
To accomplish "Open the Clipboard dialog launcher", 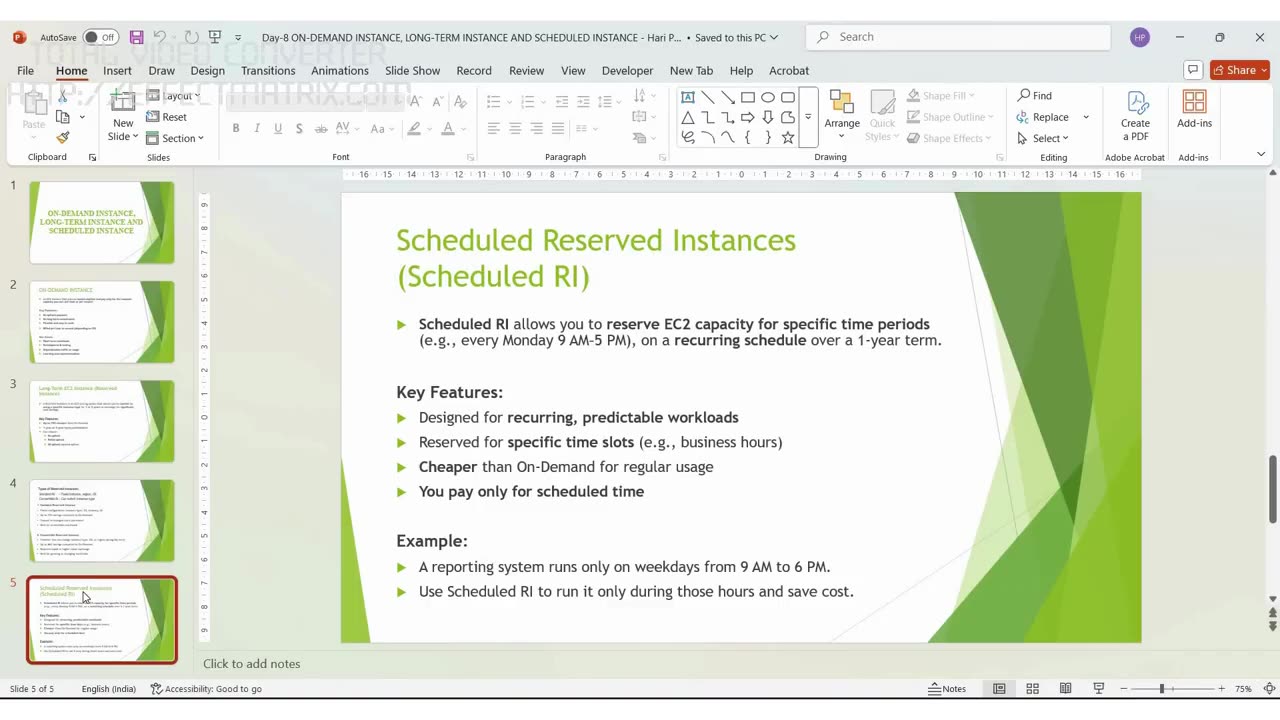I will pos(93,157).
